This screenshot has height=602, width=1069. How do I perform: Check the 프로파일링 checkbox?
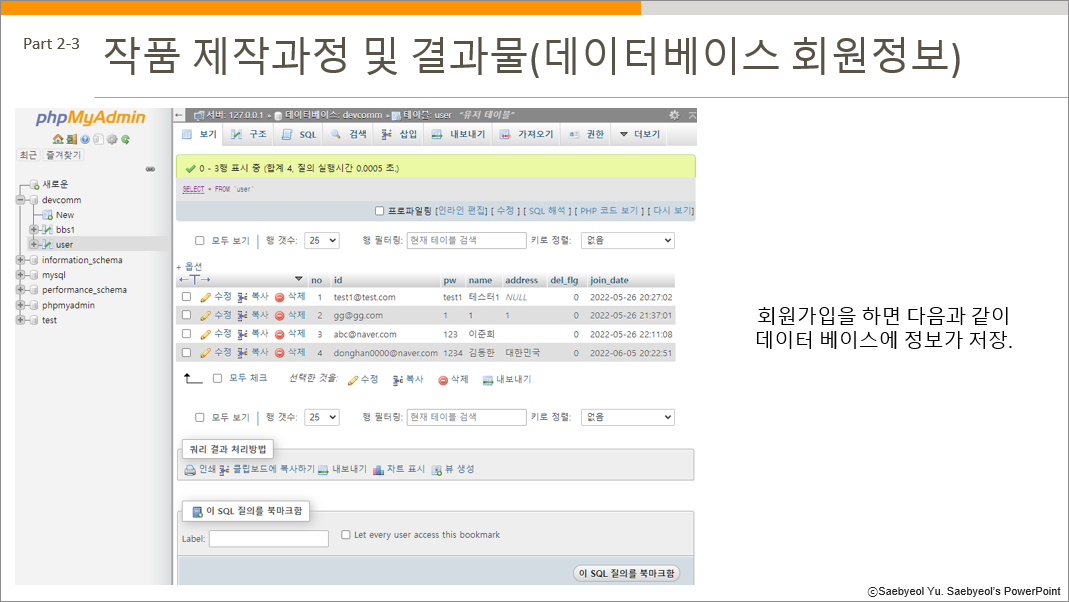click(x=380, y=211)
